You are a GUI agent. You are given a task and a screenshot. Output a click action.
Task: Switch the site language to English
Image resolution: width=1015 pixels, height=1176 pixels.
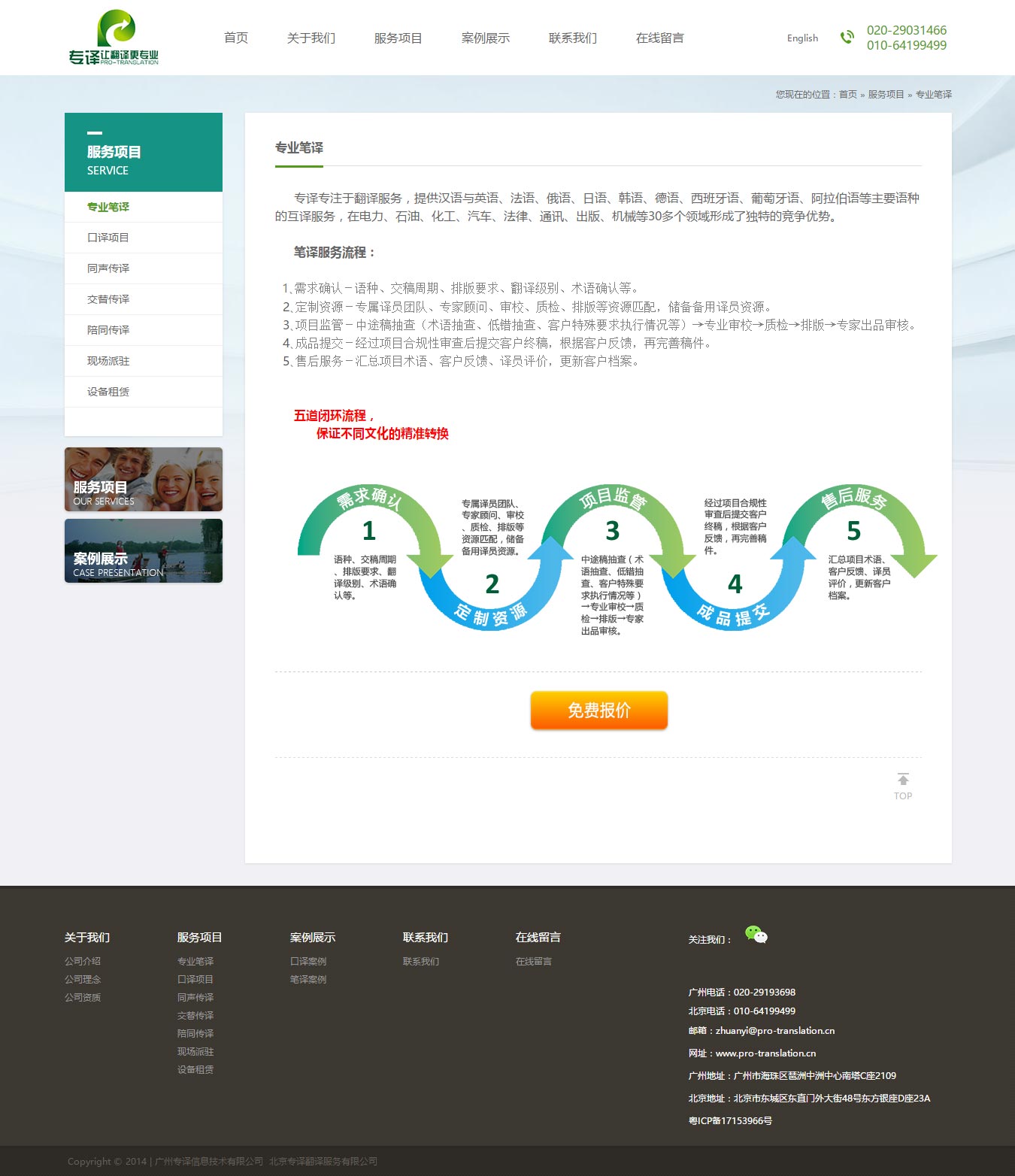point(801,38)
